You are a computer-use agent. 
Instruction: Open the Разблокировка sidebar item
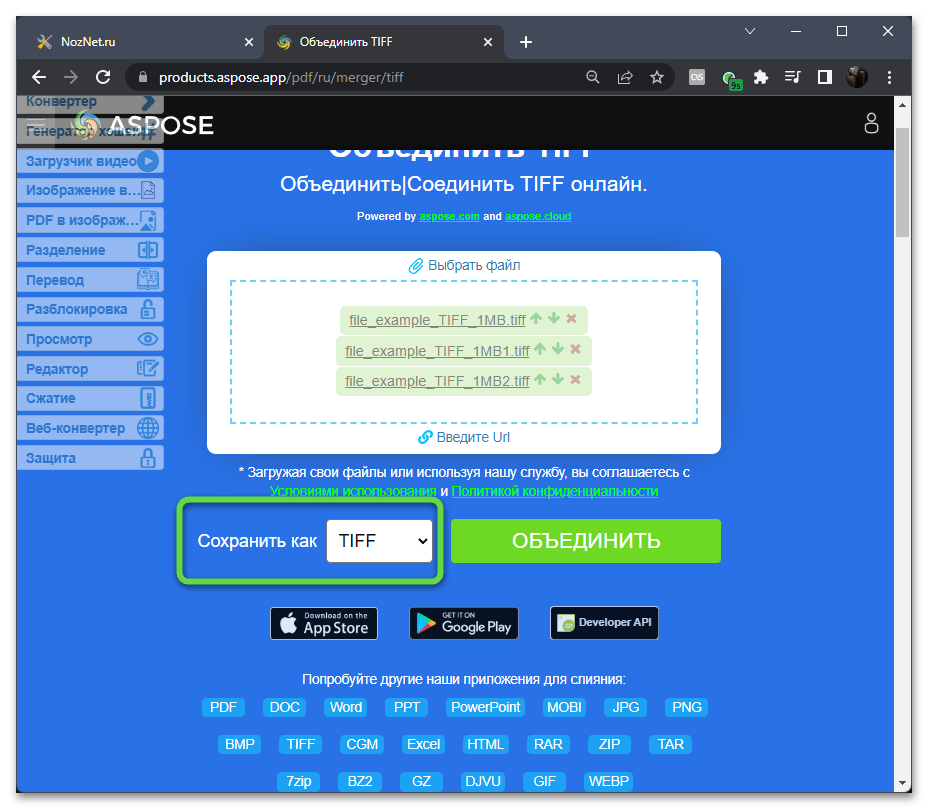pyautogui.click(x=90, y=309)
